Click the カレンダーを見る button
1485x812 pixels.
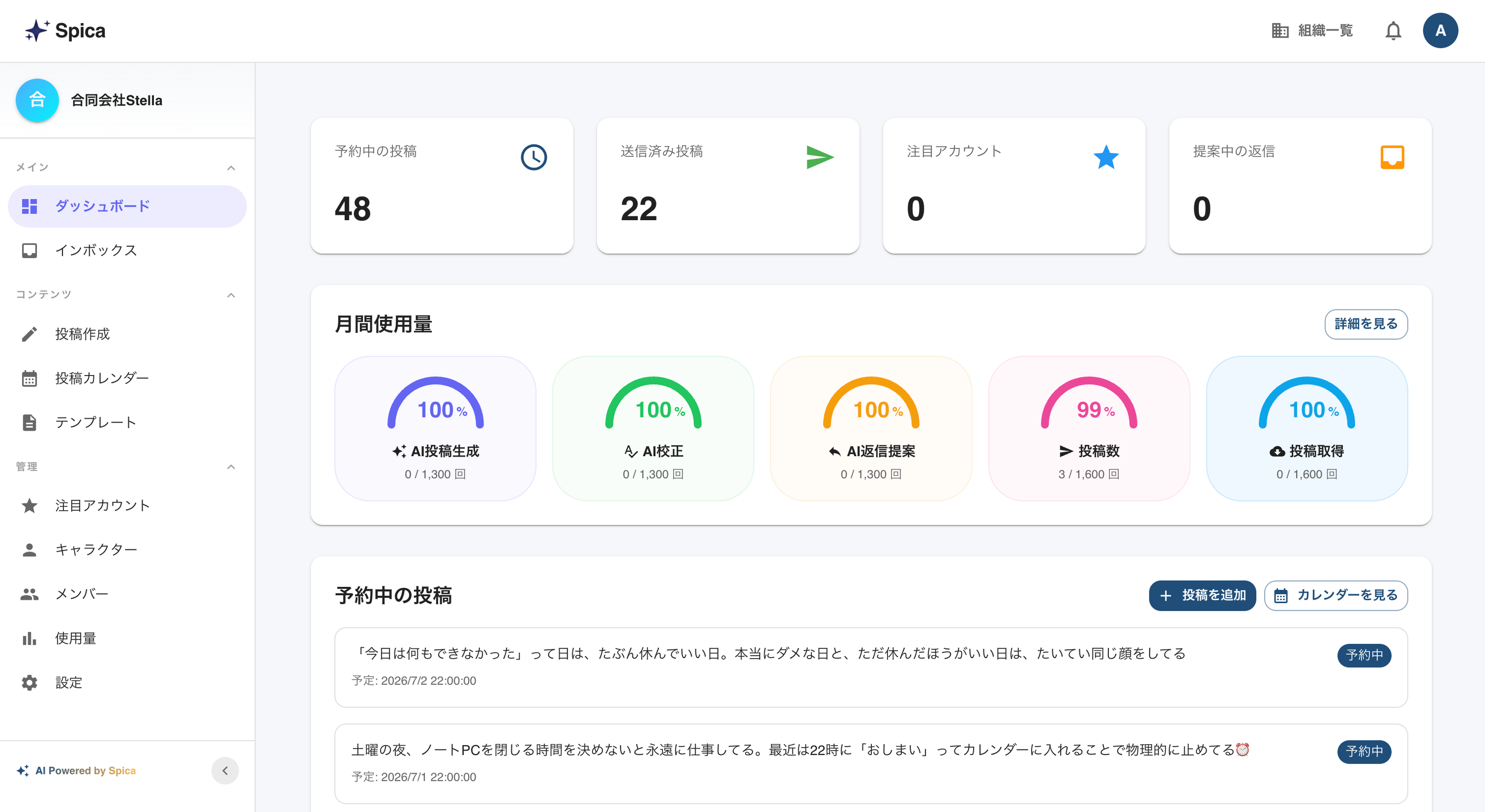point(1336,595)
